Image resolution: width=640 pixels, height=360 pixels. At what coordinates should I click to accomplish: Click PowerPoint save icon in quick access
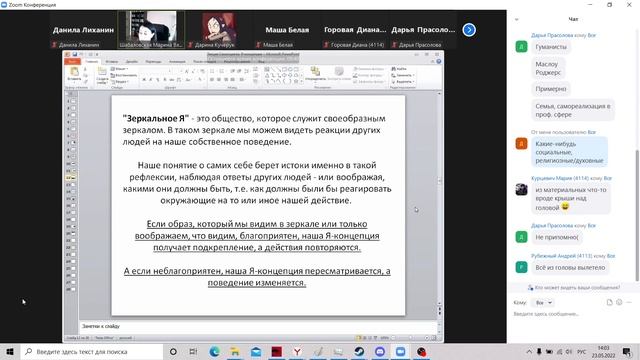click(x=74, y=54)
